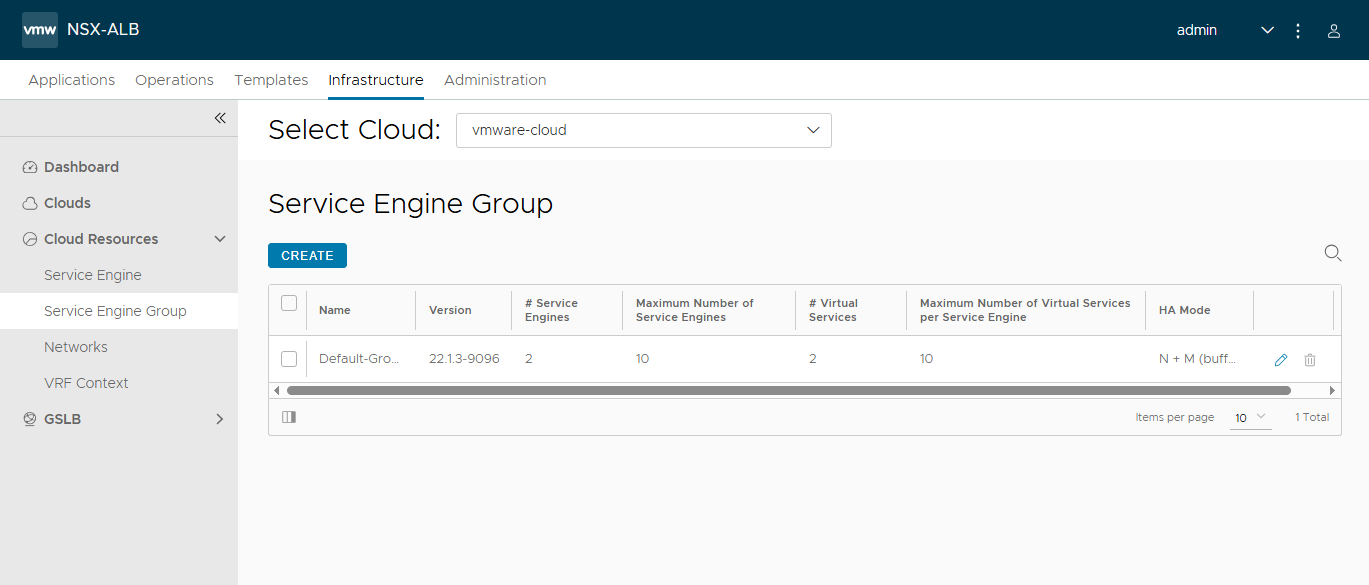Click the Clouds cloud icon
Screen dimensions: 1369x585
coord(30,203)
